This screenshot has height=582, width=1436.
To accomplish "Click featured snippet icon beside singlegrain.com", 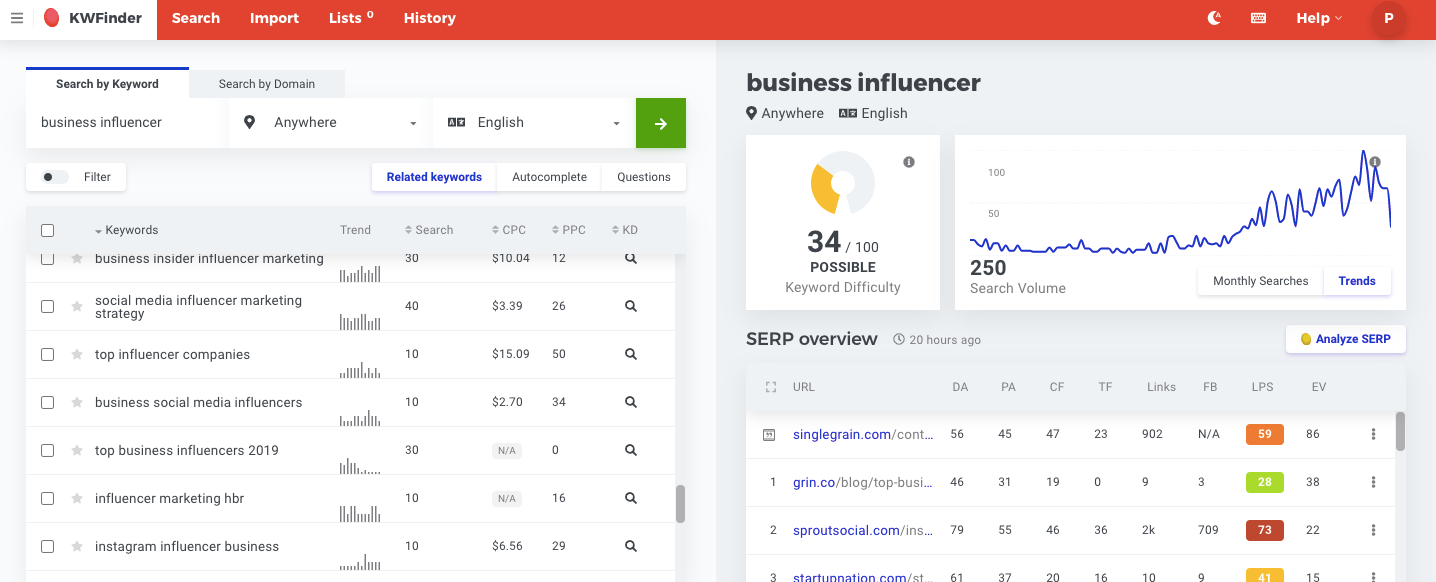I will [x=769, y=435].
